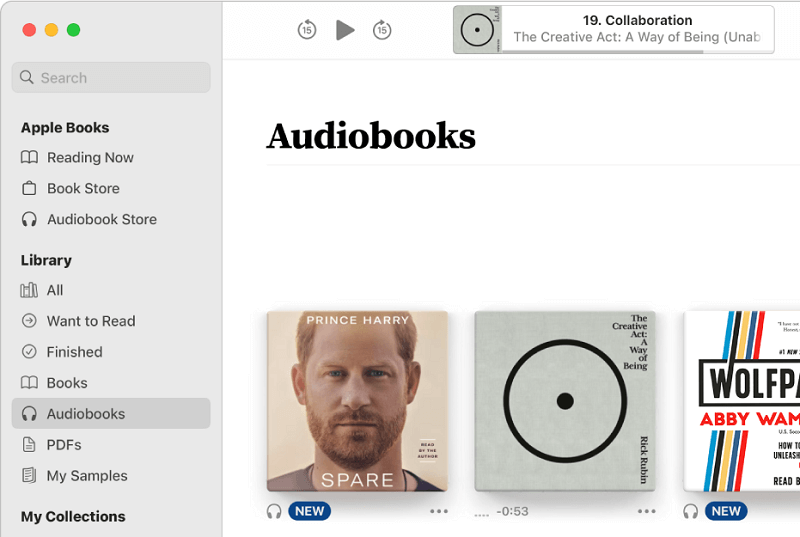Select Audiobooks in the sidebar

point(86,414)
